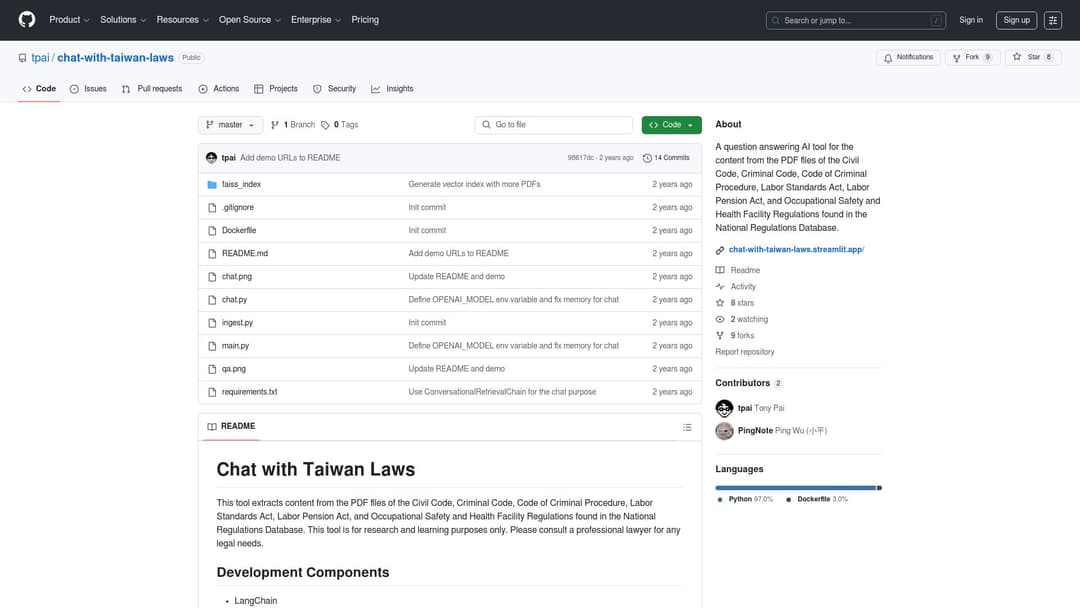Switch to the Security tab
This screenshot has height=608, width=1080.
(x=334, y=89)
